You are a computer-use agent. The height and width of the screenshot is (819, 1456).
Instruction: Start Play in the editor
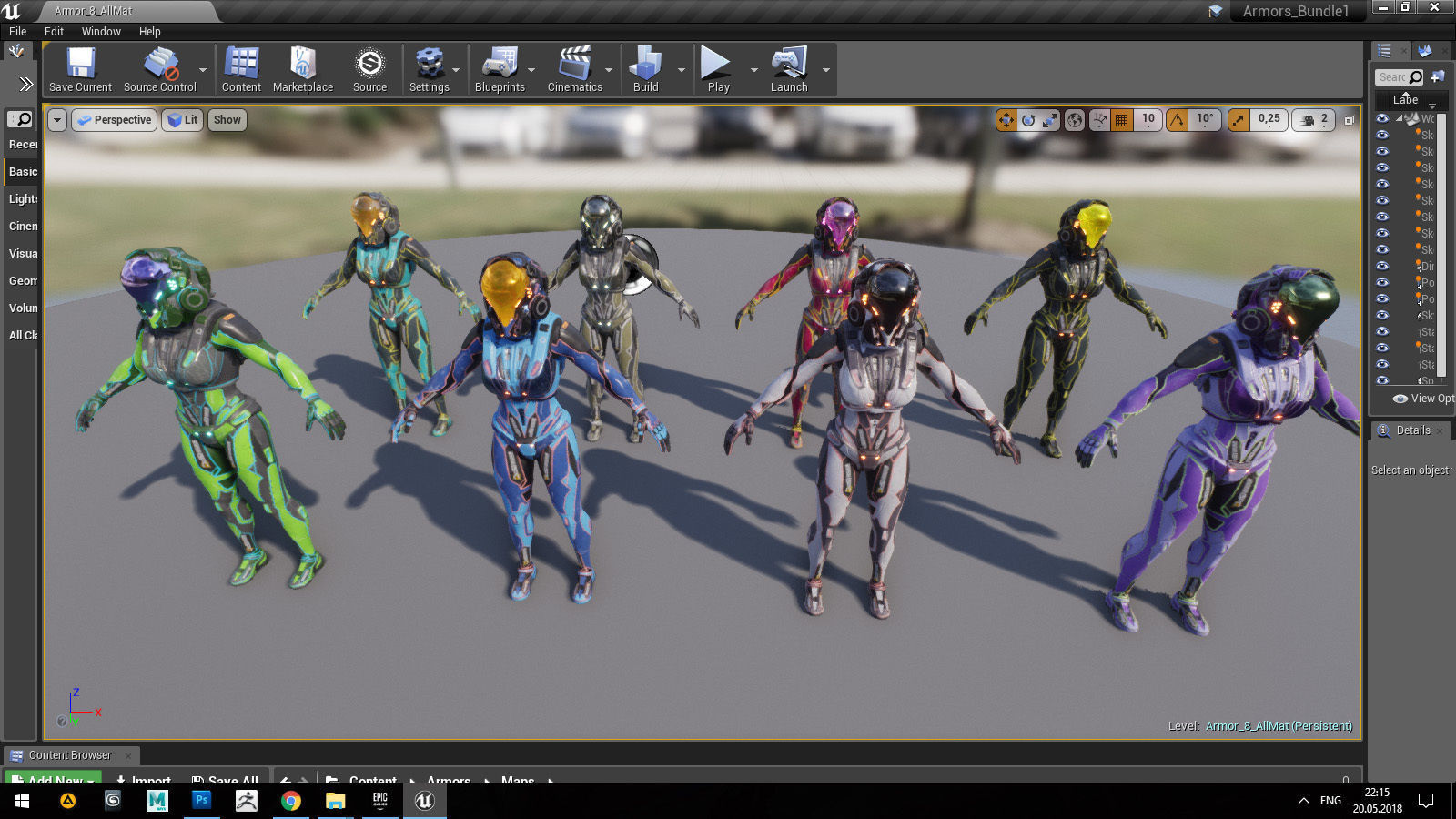(718, 69)
